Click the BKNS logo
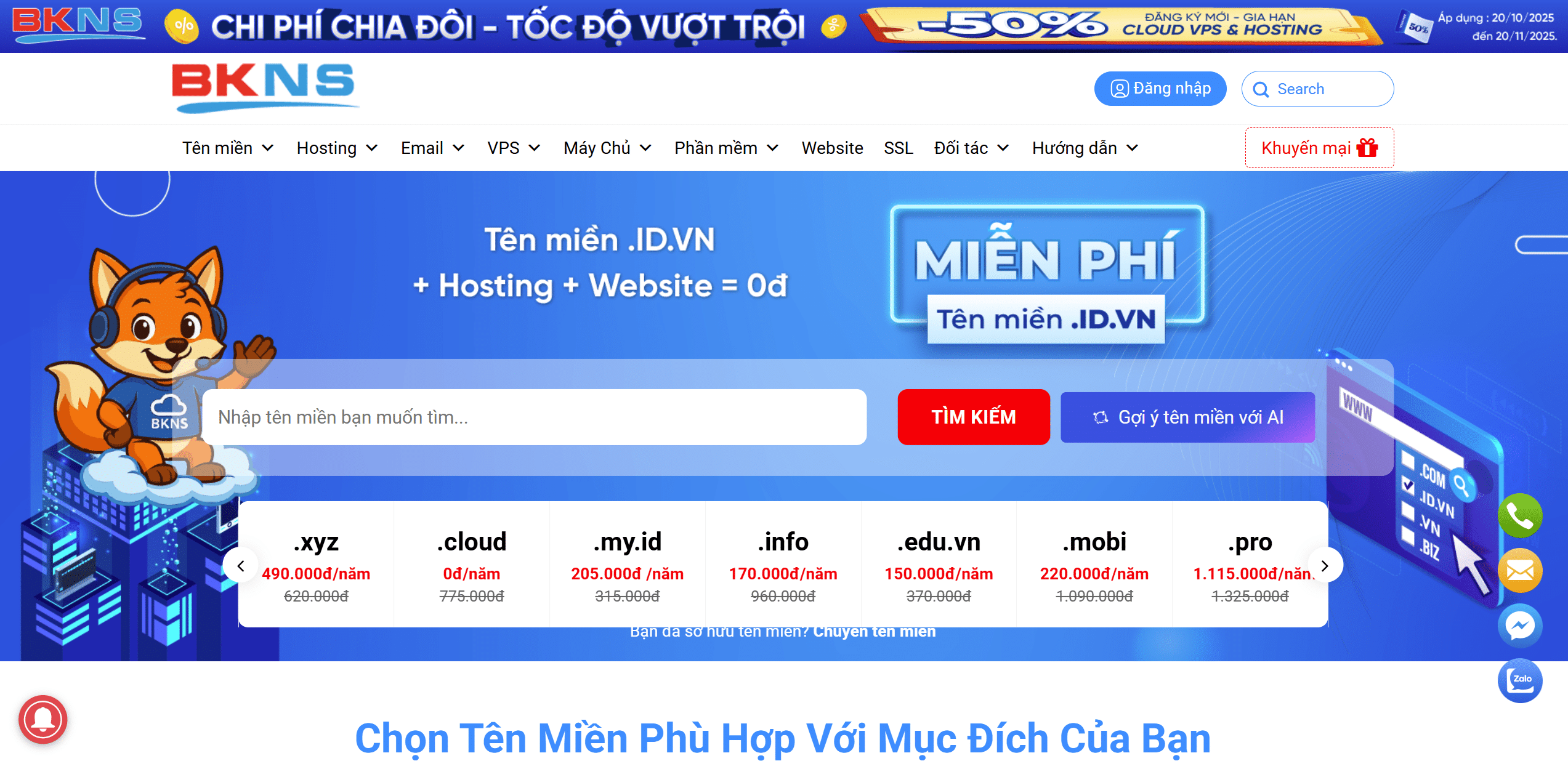The height and width of the screenshot is (761, 1568). coord(263,87)
